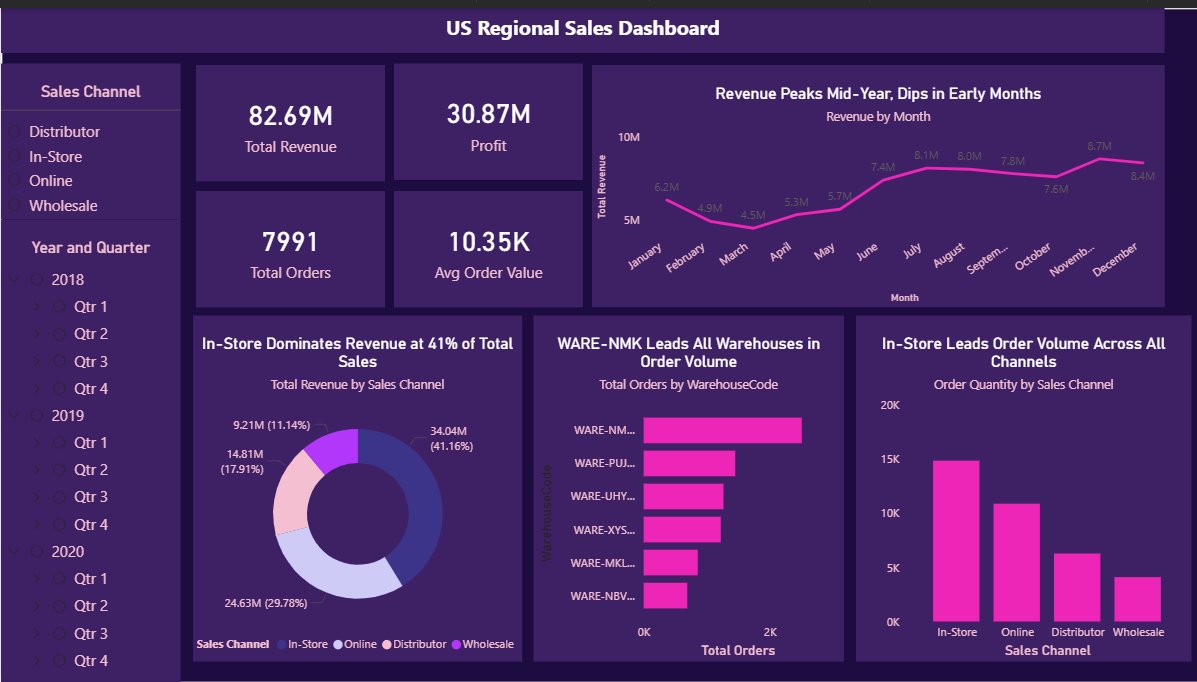Click the Total Orders by WarehouseCode subtitle

689,385
